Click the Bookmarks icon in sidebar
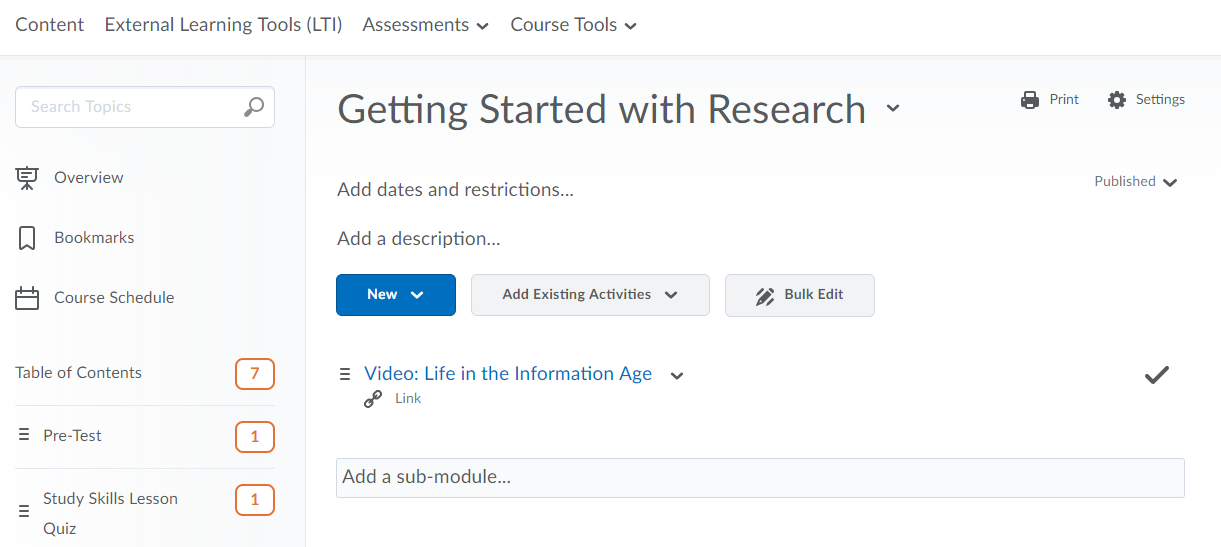 coord(27,238)
